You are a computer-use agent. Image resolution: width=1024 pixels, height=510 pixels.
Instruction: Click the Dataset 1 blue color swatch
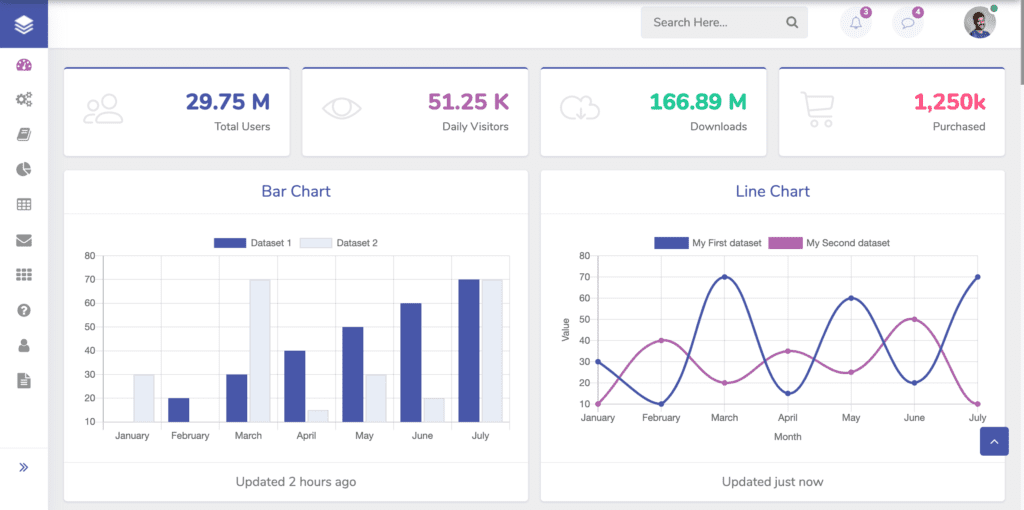tap(230, 243)
